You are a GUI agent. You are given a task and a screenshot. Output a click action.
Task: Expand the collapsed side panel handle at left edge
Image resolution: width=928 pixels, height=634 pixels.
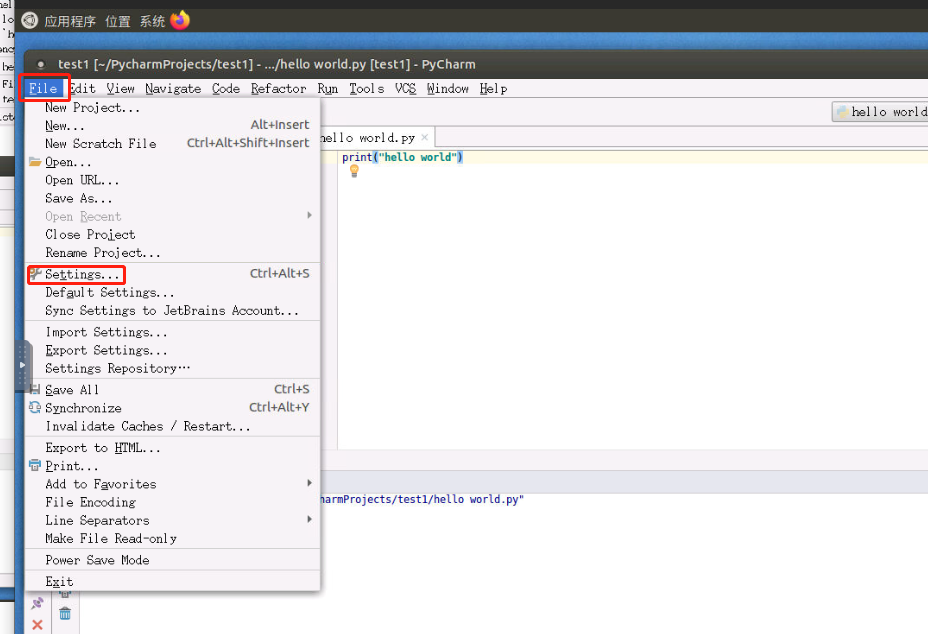tap(22, 365)
